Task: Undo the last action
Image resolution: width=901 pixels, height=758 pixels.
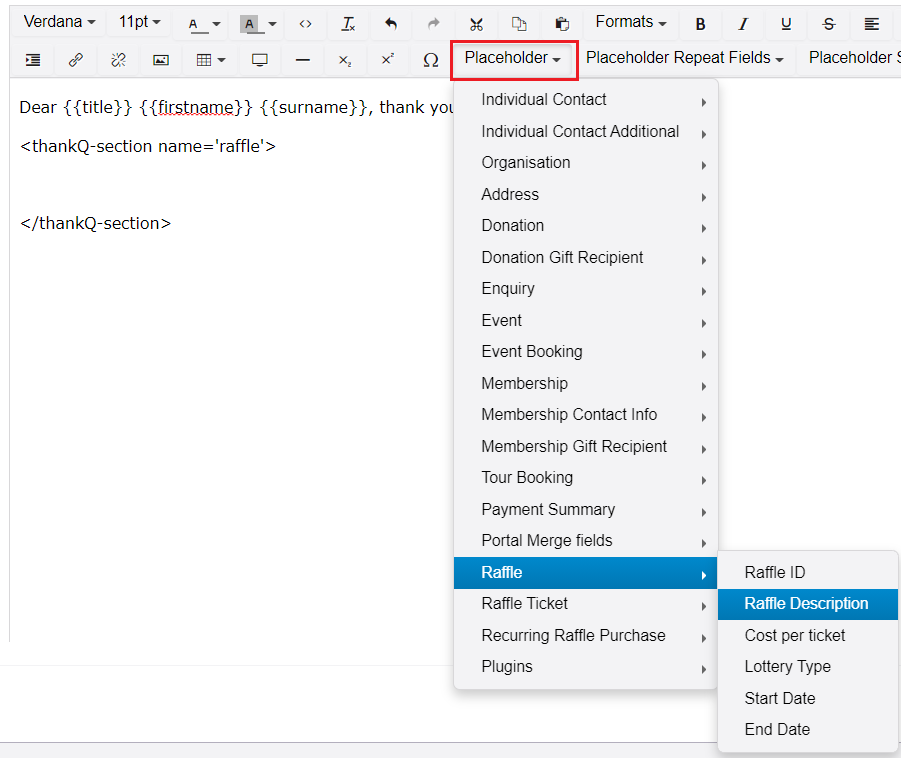Action: tap(391, 24)
